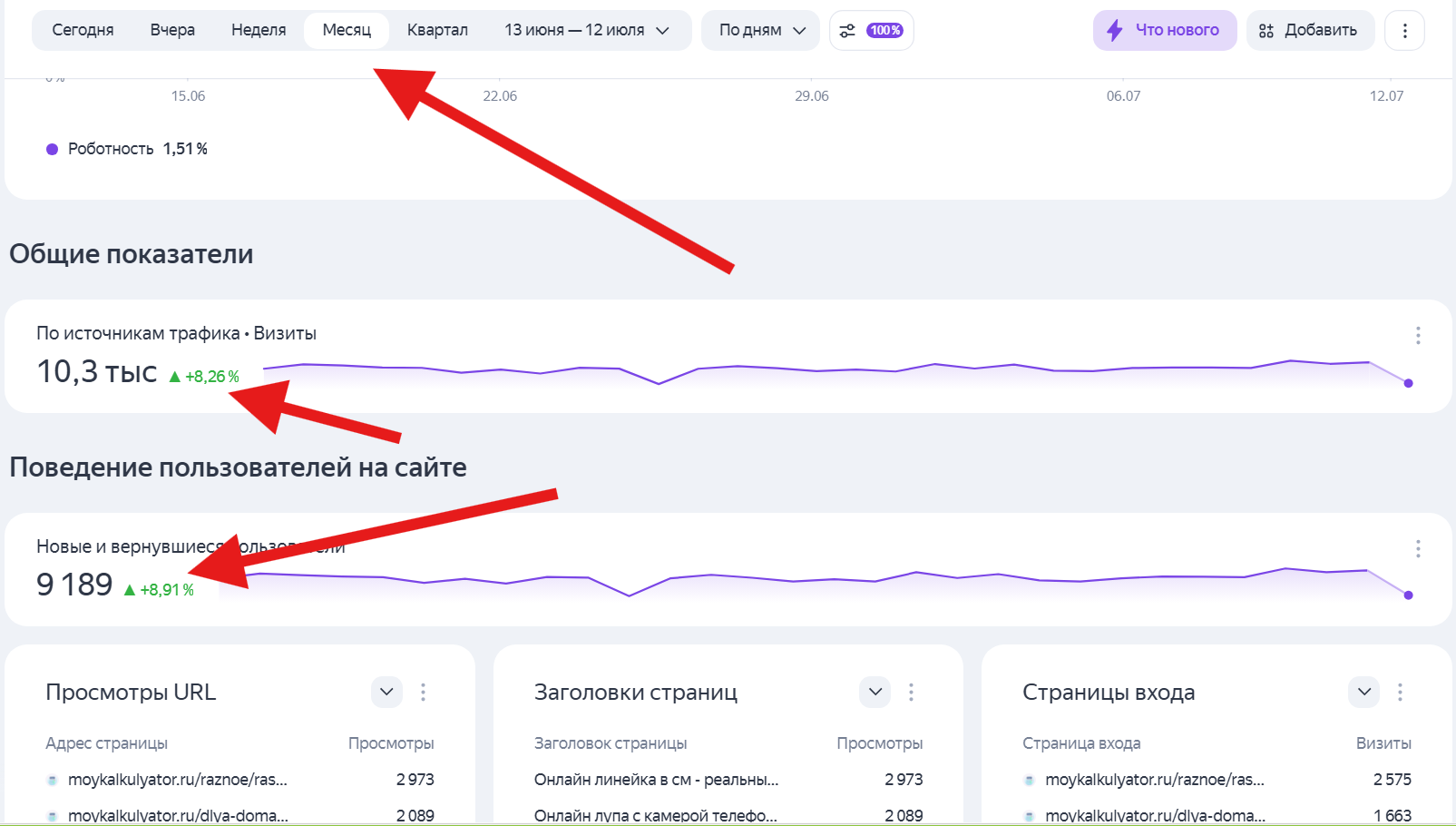Click the Заголовок страницы column header

(611, 743)
